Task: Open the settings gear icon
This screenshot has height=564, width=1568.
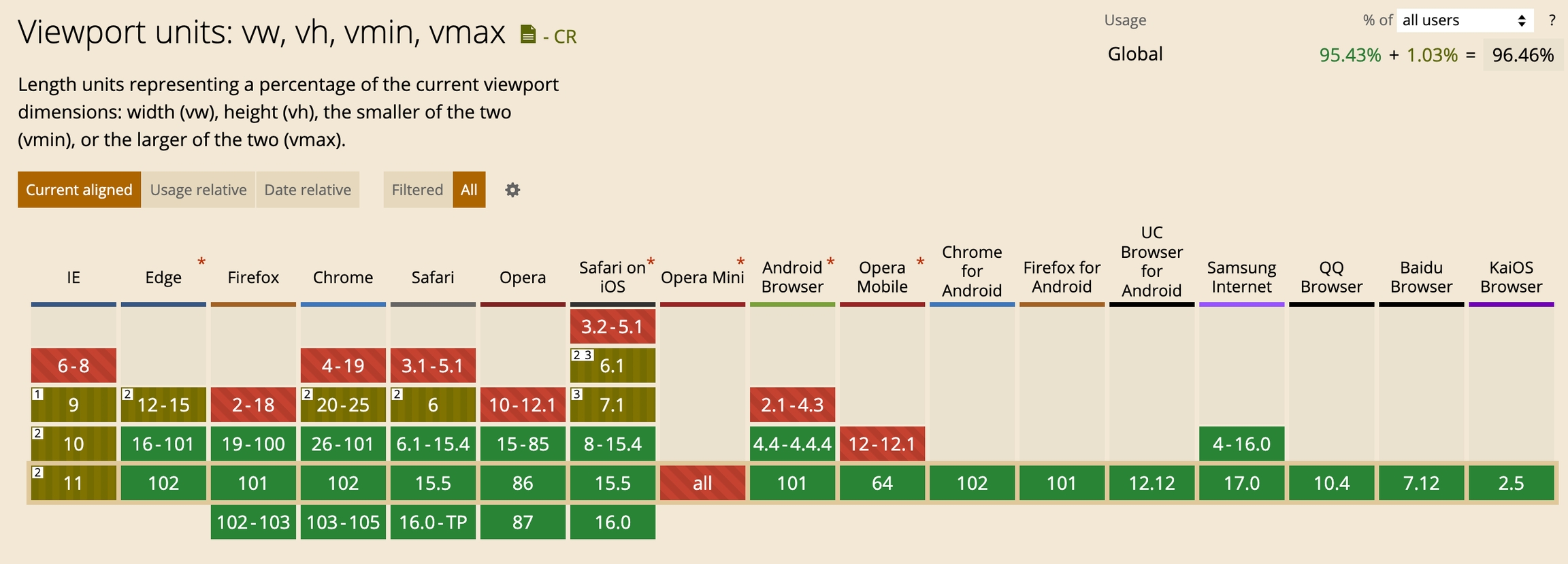Action: tap(512, 190)
